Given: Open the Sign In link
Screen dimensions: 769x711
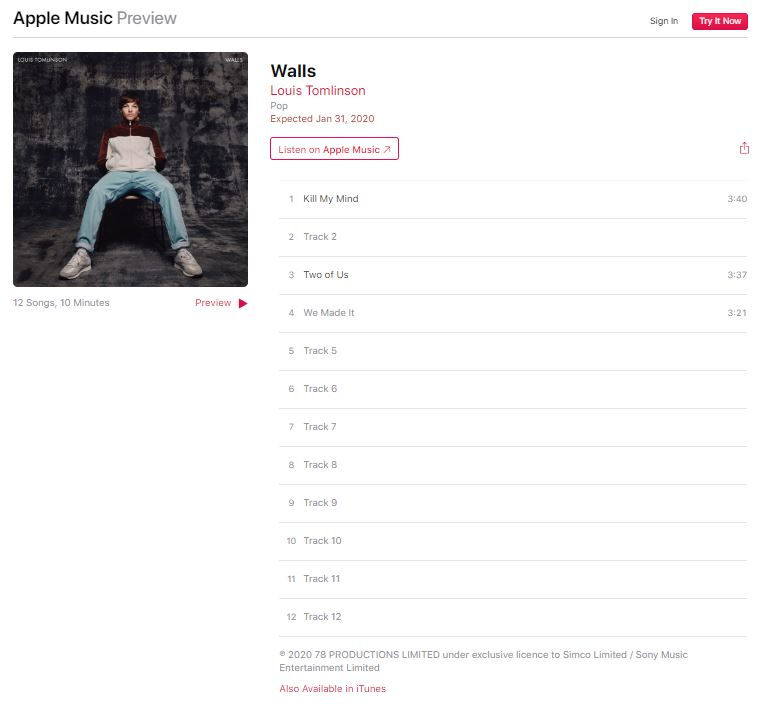Looking at the screenshot, I should [x=664, y=21].
